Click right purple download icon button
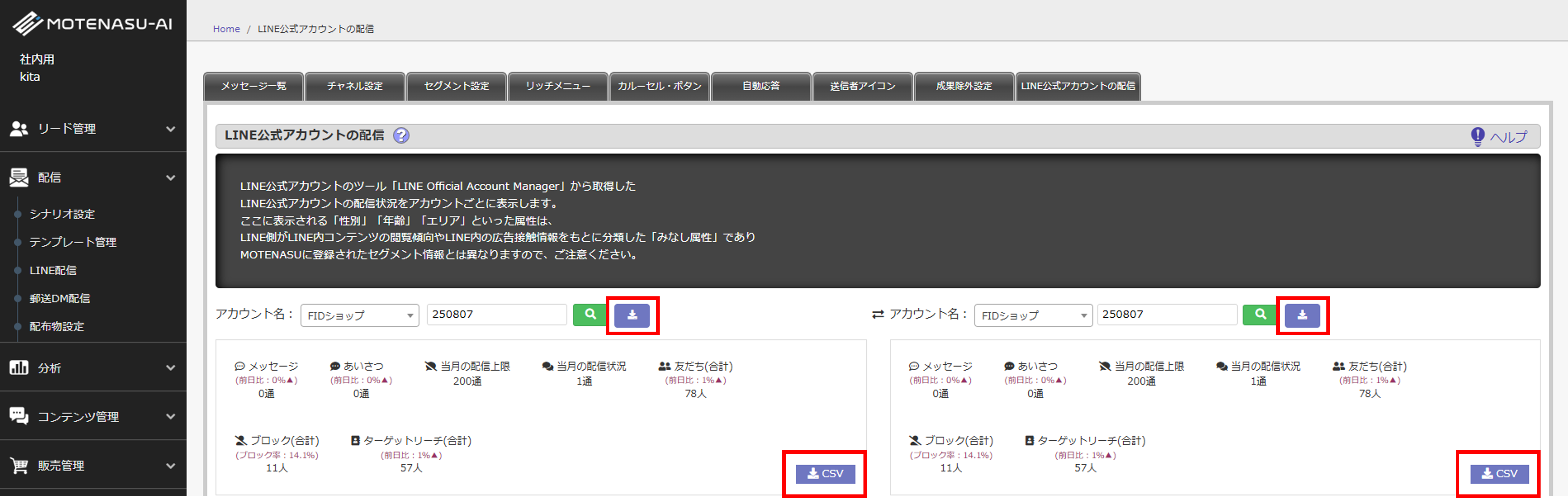Screen dimensions: 1568x498 tap(1302, 315)
